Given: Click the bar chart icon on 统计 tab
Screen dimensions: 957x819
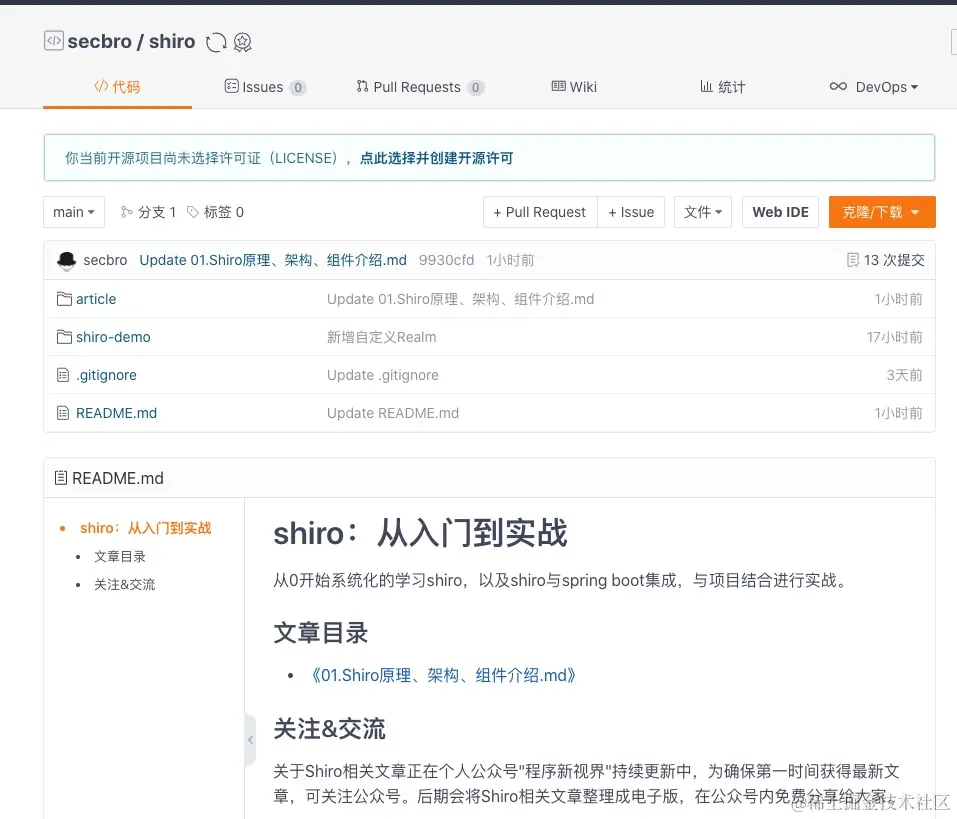Looking at the screenshot, I should (707, 87).
